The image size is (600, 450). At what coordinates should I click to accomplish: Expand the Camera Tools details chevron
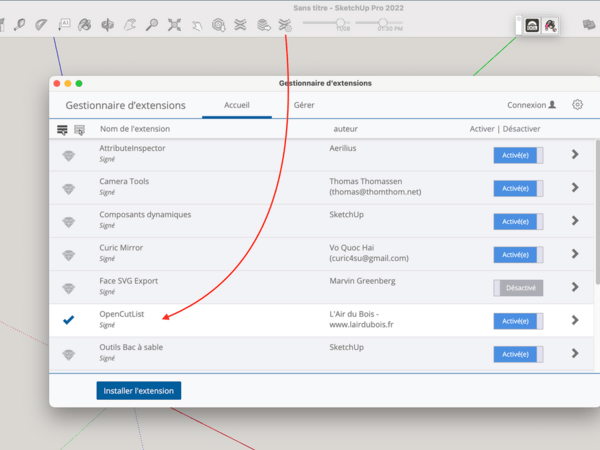pos(575,188)
